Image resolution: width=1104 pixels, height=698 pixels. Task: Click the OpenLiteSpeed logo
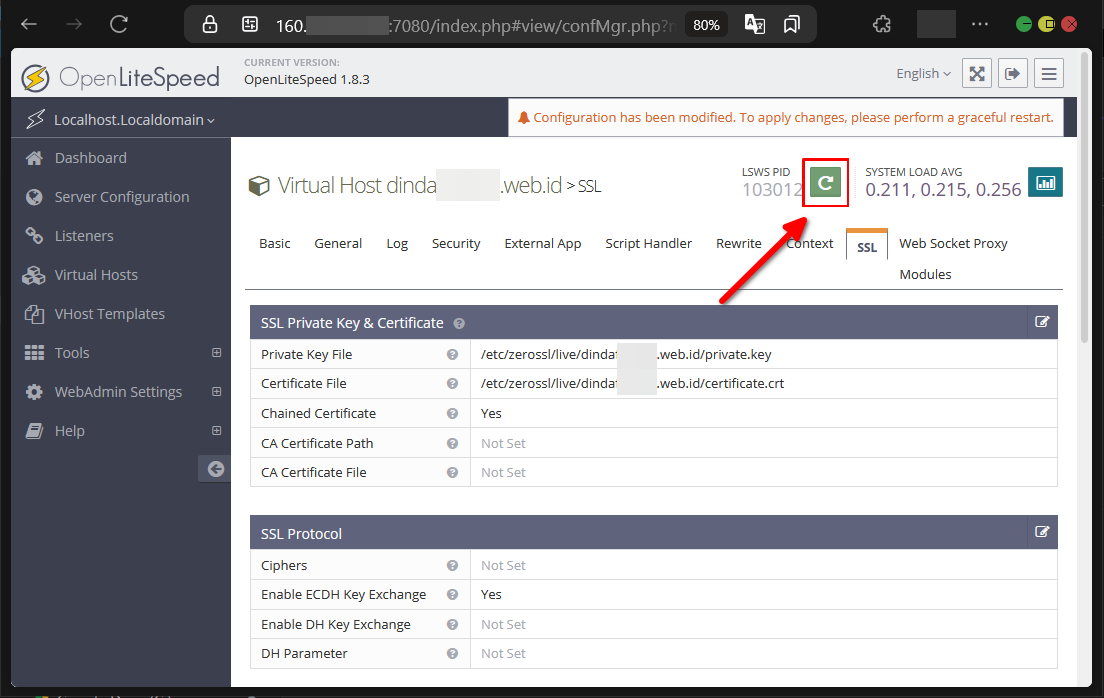[x=120, y=77]
